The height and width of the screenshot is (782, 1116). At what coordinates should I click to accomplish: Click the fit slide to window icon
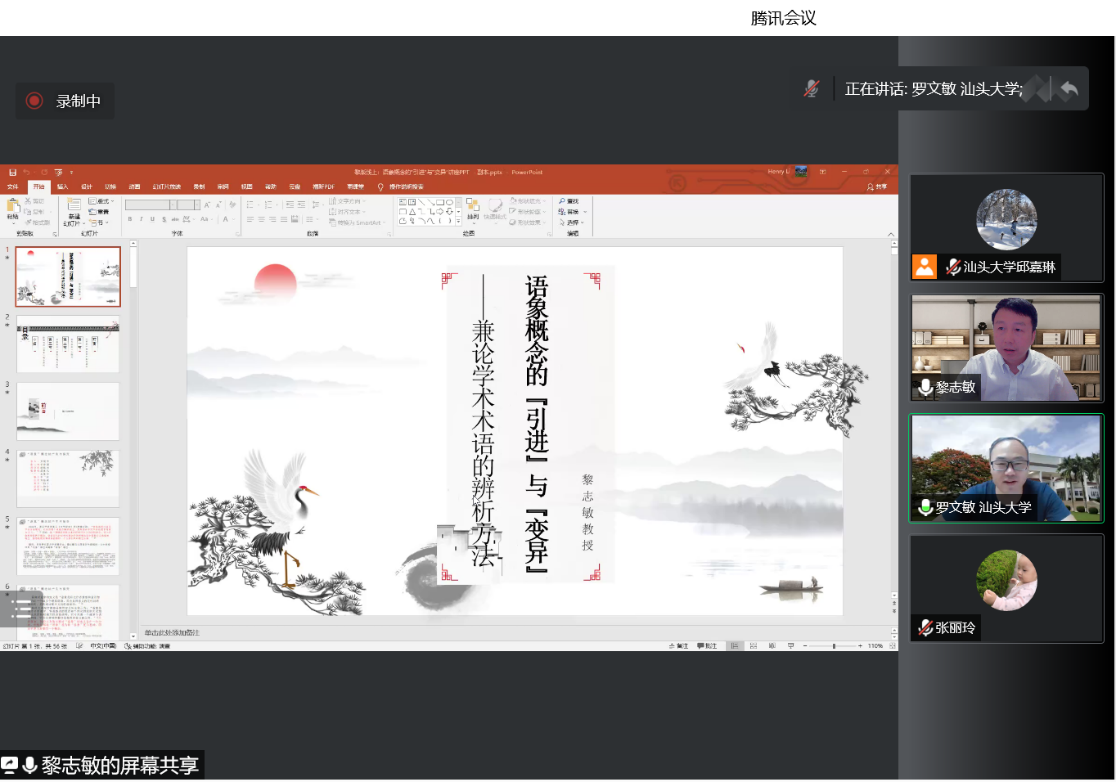(893, 646)
